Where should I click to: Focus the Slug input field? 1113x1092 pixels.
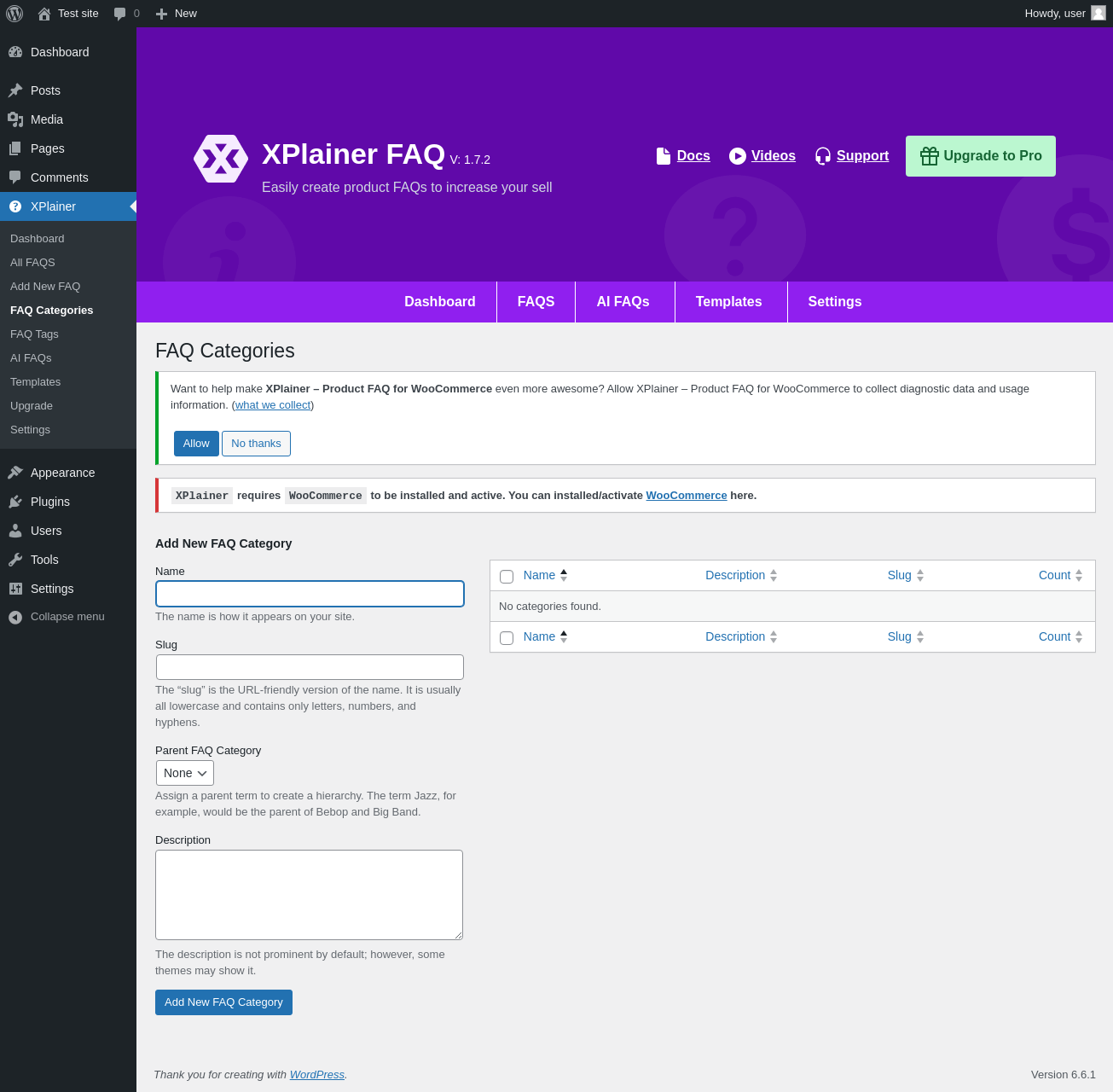310,667
